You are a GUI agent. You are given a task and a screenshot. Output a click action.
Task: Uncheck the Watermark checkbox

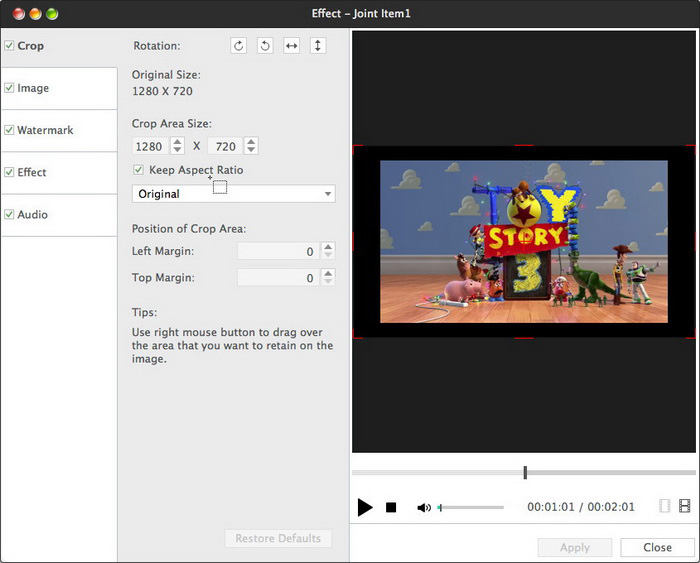coord(9,131)
